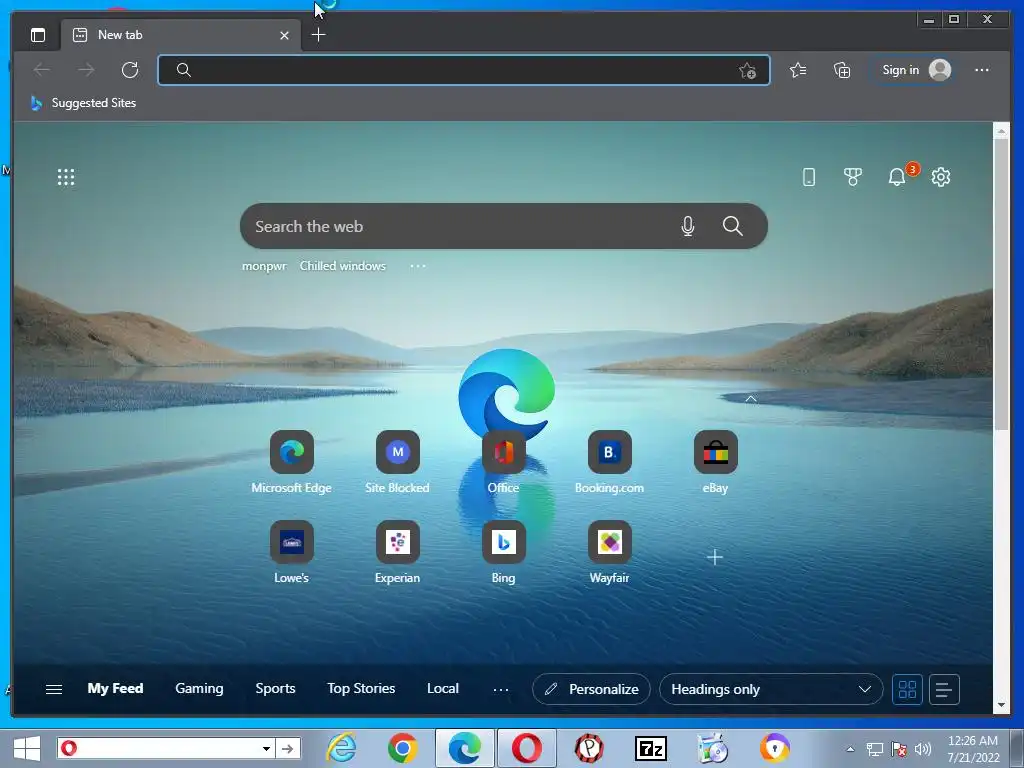Click the Opera taskbar search field
1024x768 pixels.
158,748
